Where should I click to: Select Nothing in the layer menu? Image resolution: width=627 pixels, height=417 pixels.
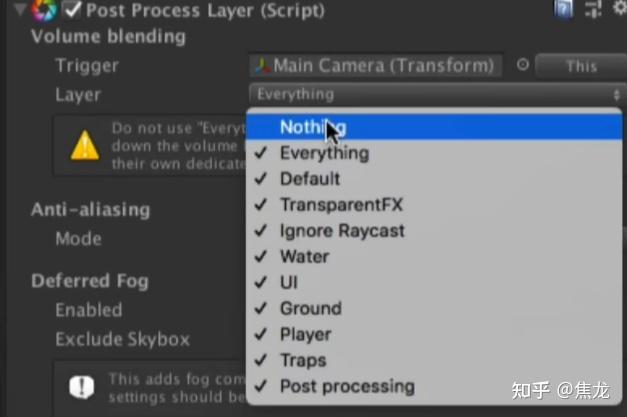(313, 127)
